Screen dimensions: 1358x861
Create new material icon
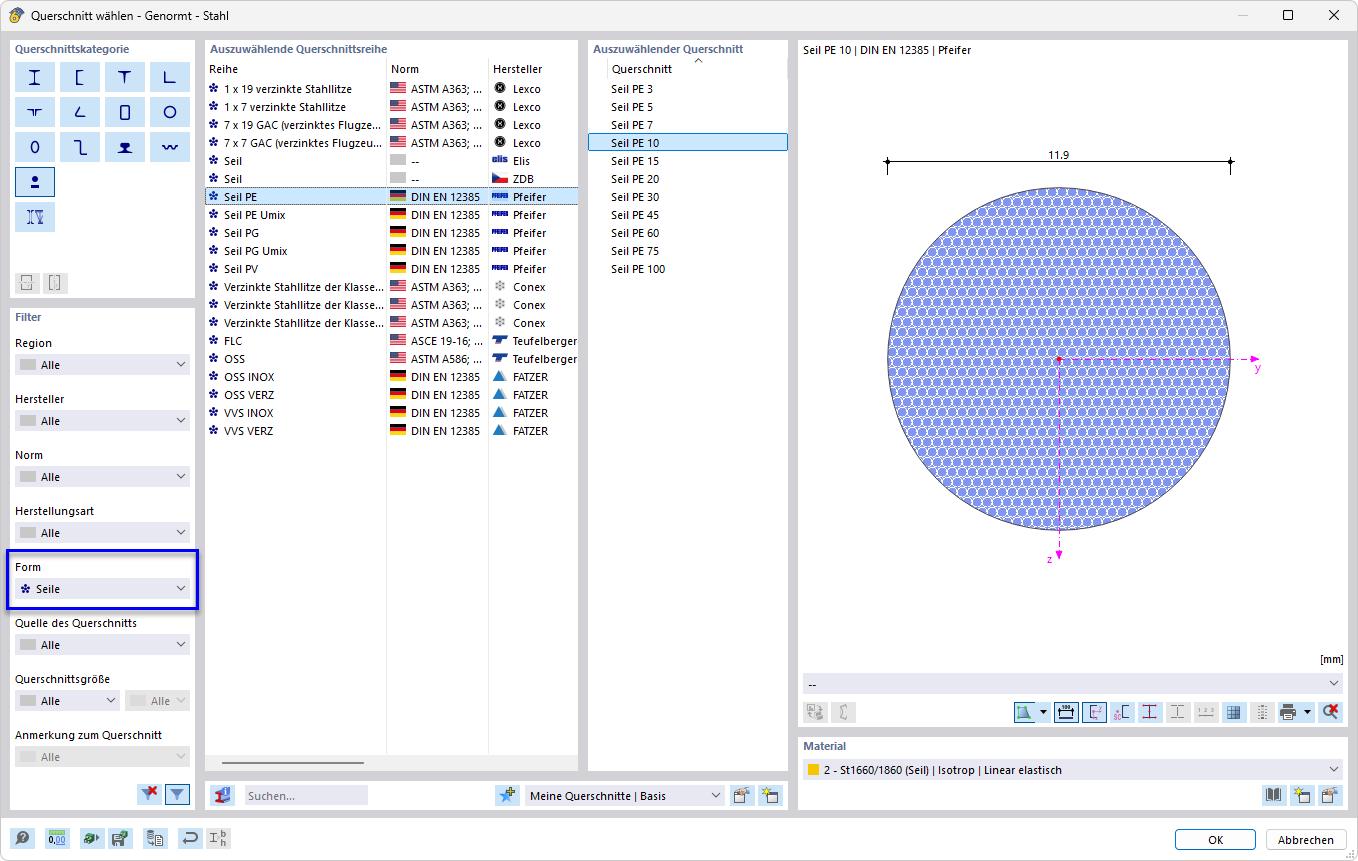[1302, 795]
